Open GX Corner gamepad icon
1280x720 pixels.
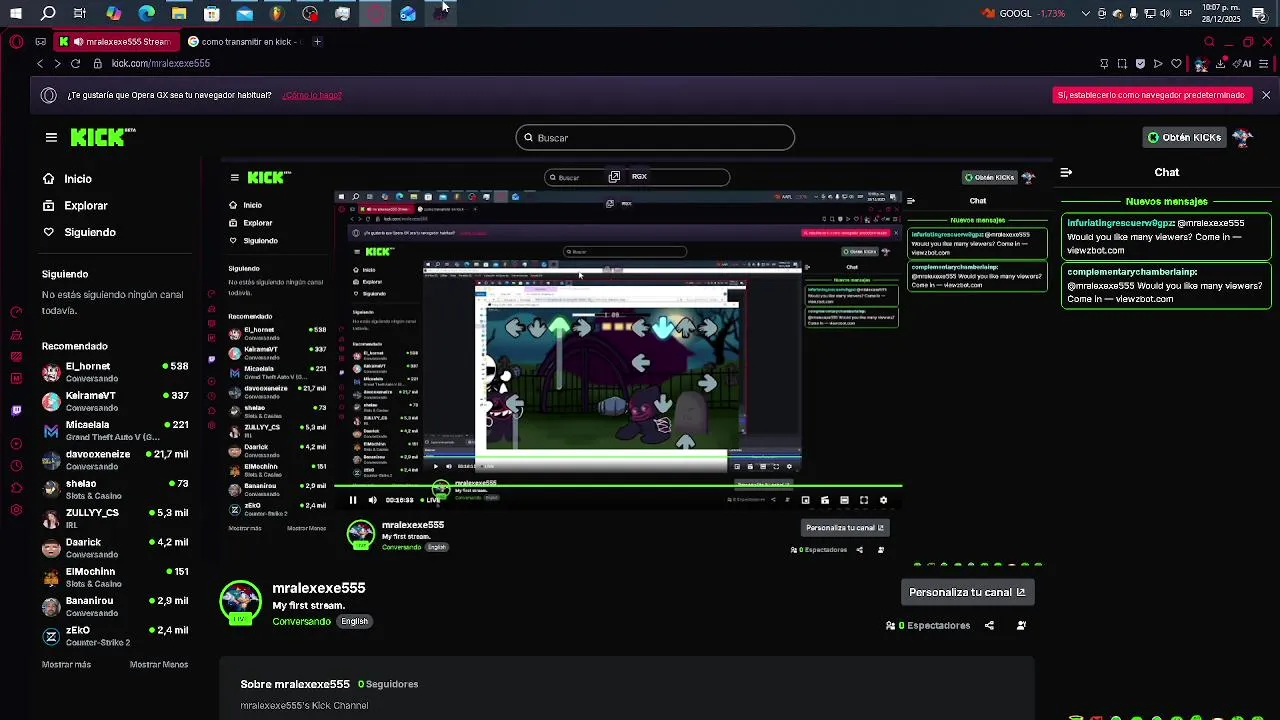point(40,42)
